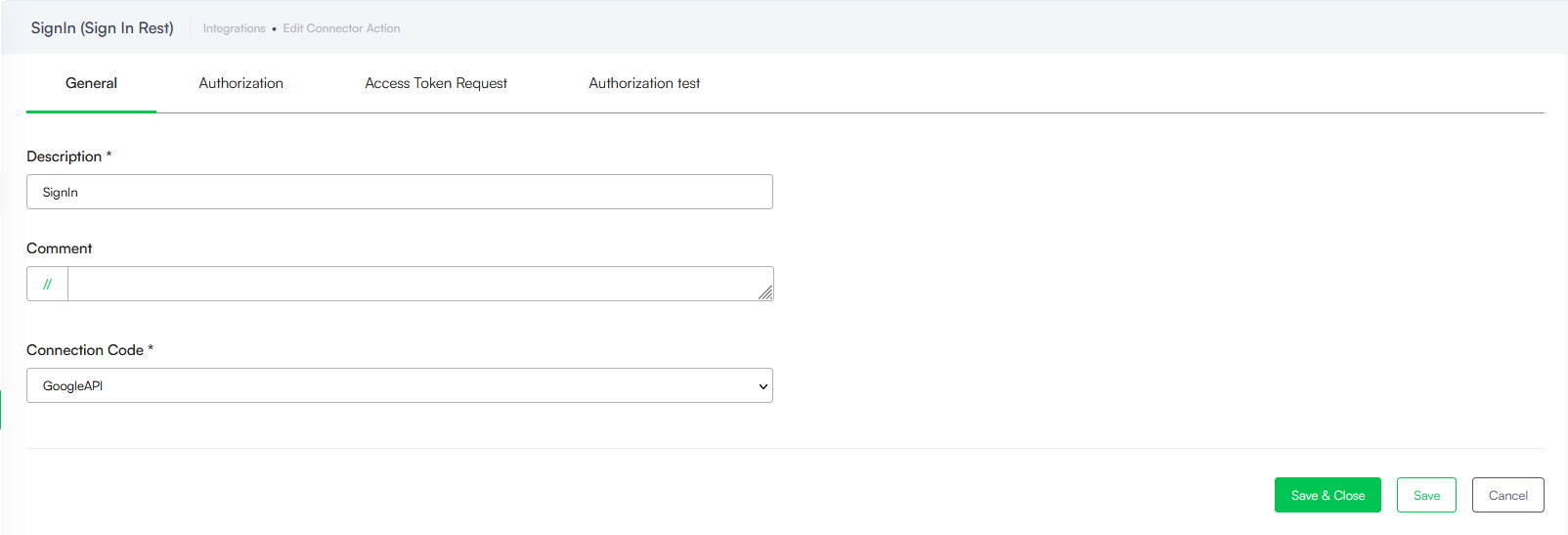This screenshot has height=535, width=1568.
Task: Click the Description input field
Action: click(x=400, y=192)
